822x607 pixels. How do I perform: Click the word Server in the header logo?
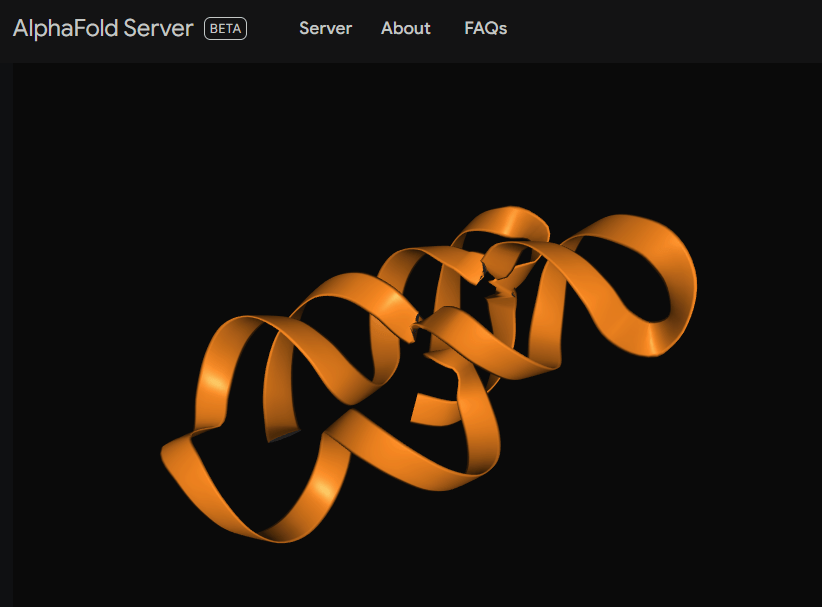pyautogui.click(x=158, y=28)
